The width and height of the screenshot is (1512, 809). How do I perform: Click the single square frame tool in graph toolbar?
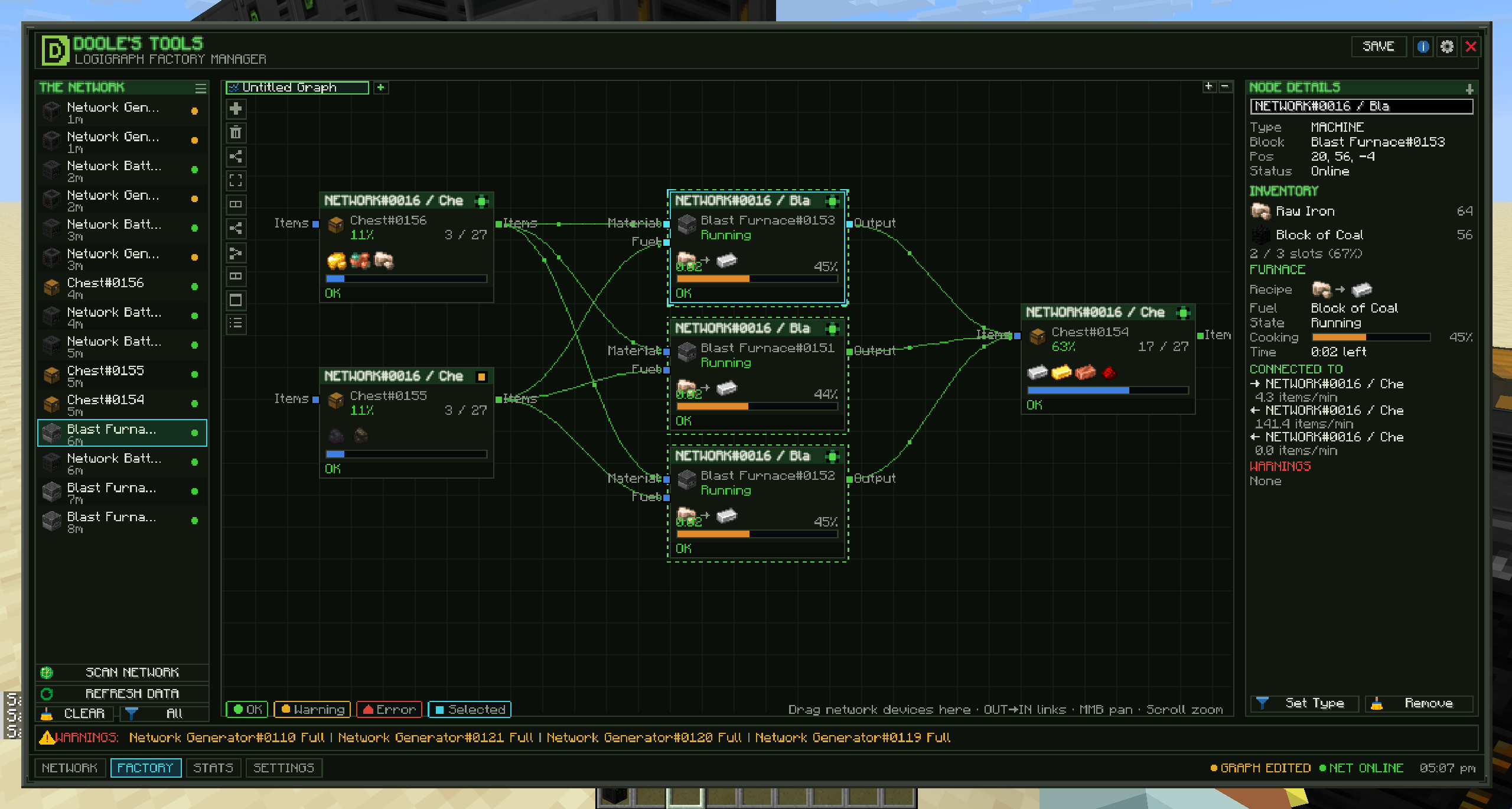pos(236,300)
